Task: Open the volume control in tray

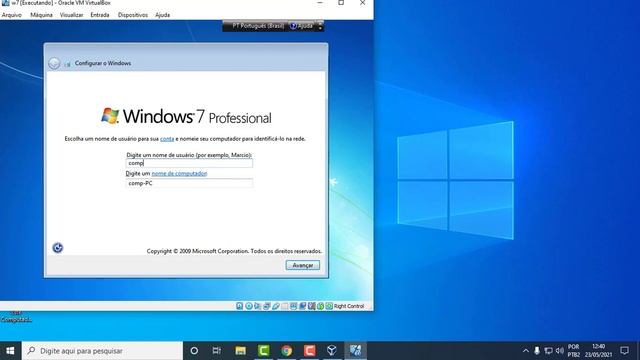Action: tap(560, 351)
